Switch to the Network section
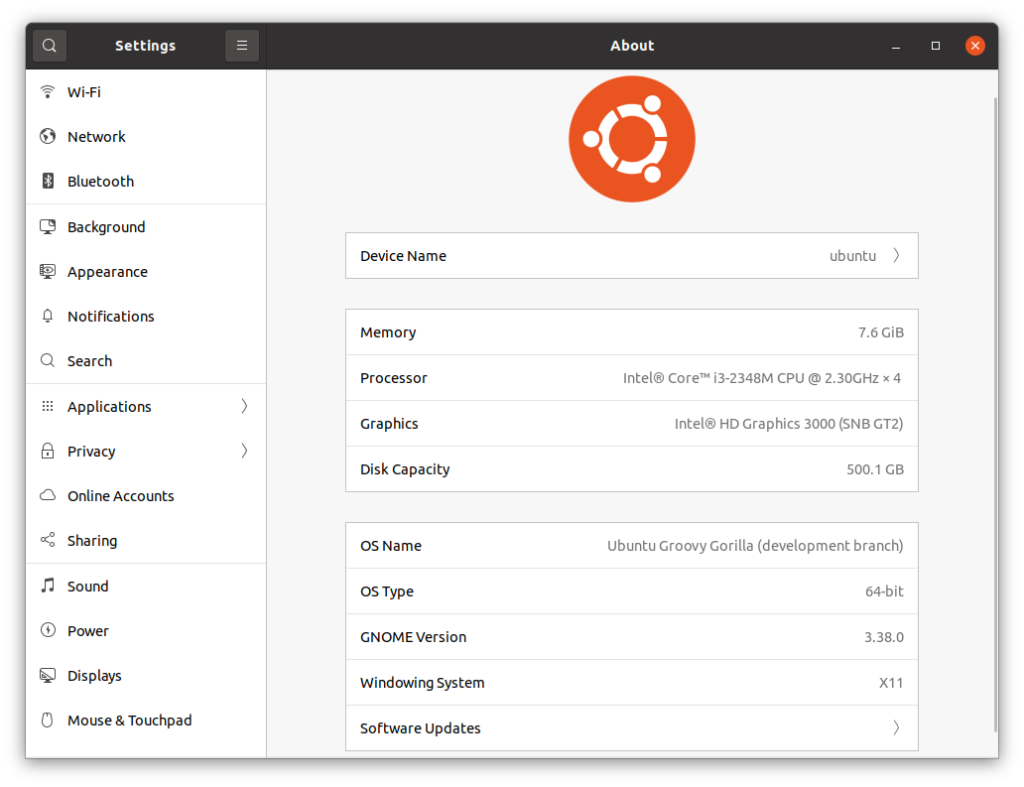 (x=96, y=136)
